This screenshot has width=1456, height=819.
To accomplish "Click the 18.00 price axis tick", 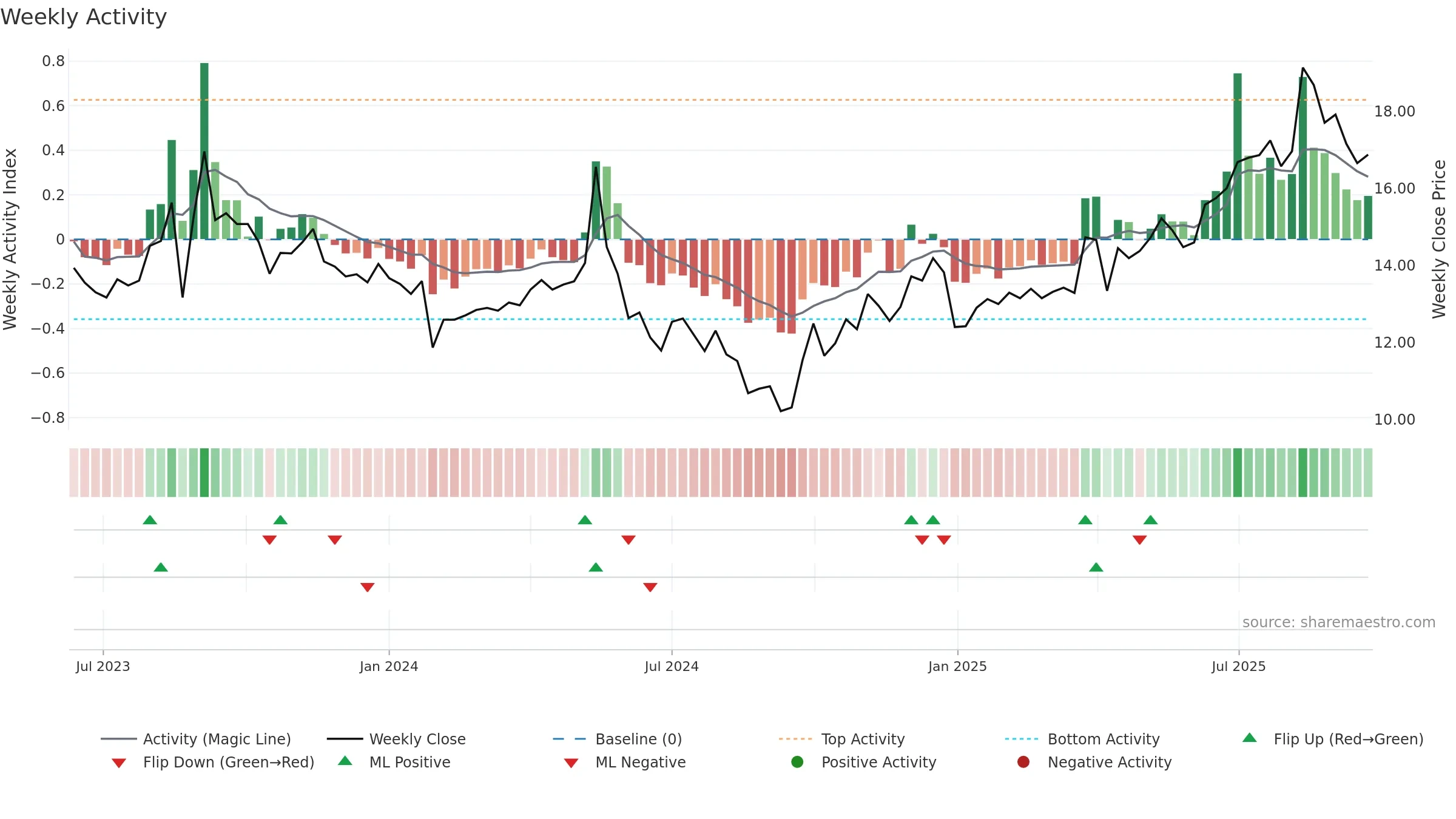I will 1395,112.
